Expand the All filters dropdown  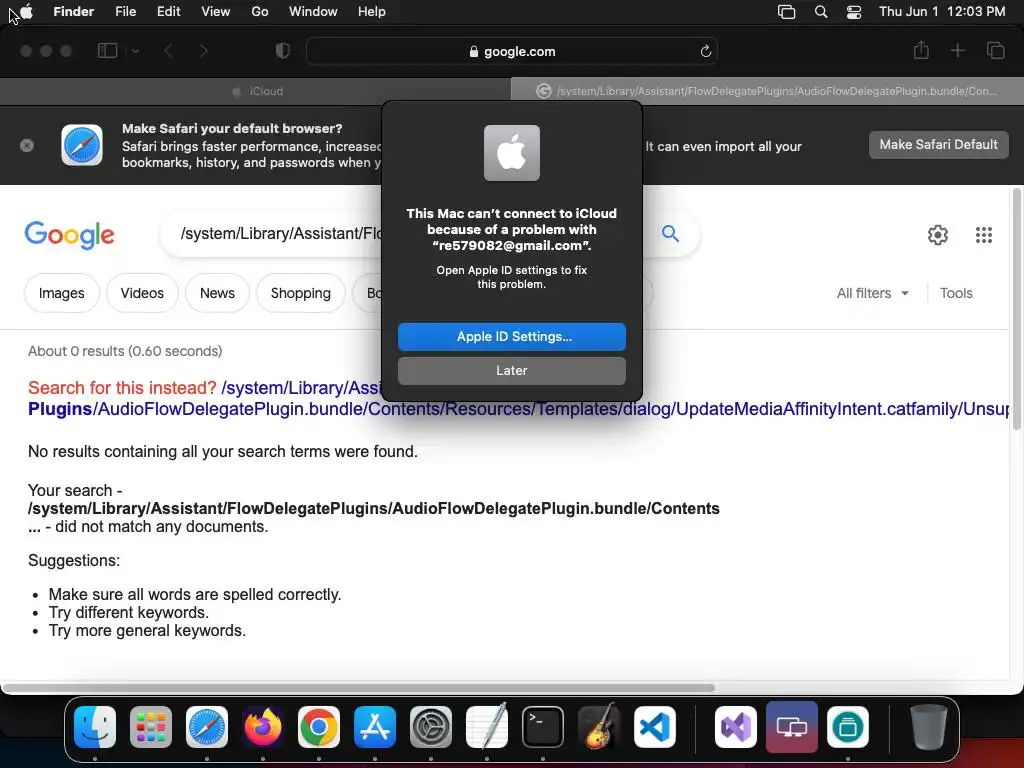[872, 293]
